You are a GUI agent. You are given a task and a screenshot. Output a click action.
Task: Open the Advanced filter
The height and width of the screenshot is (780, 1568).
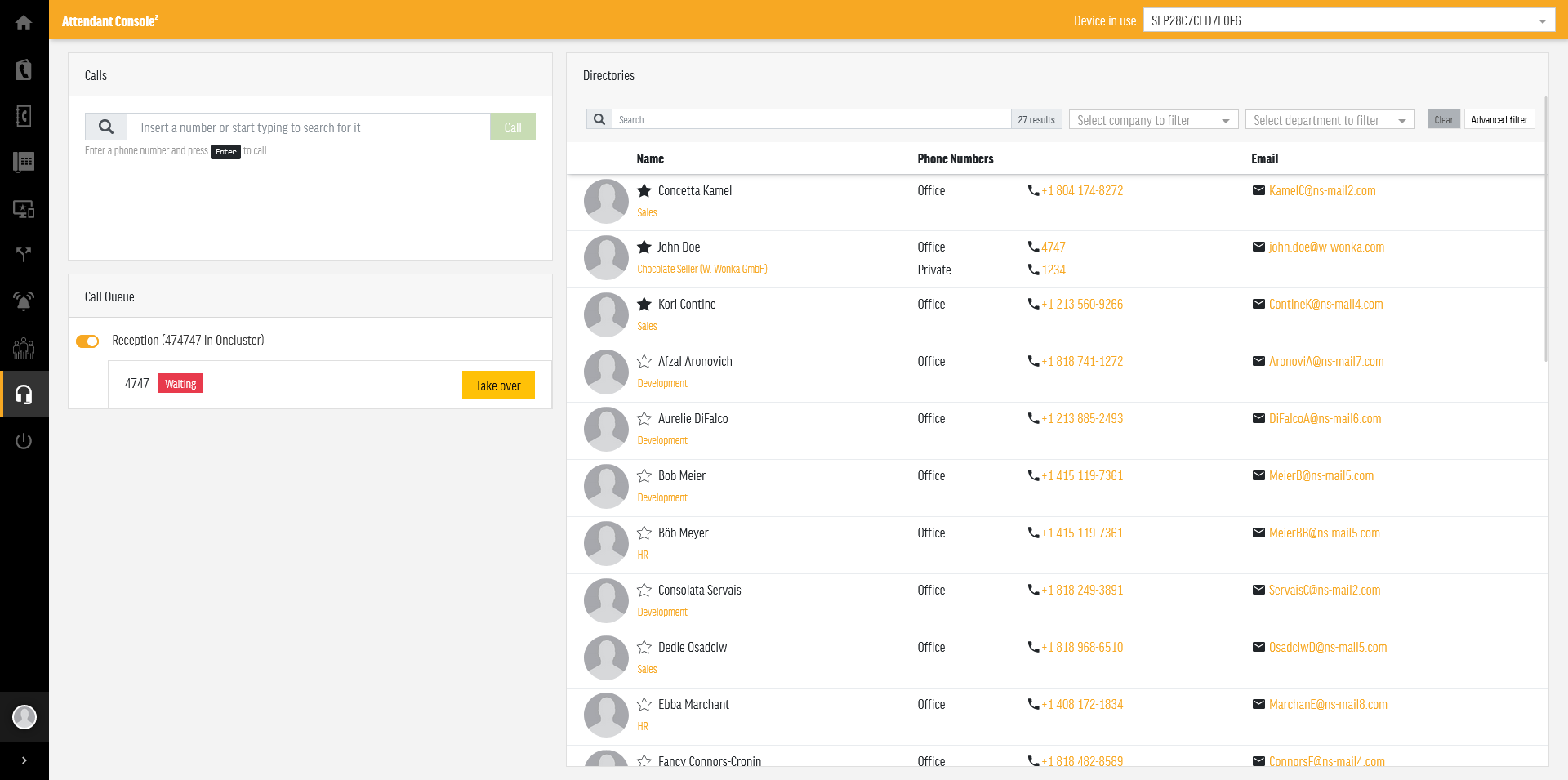coord(1499,119)
